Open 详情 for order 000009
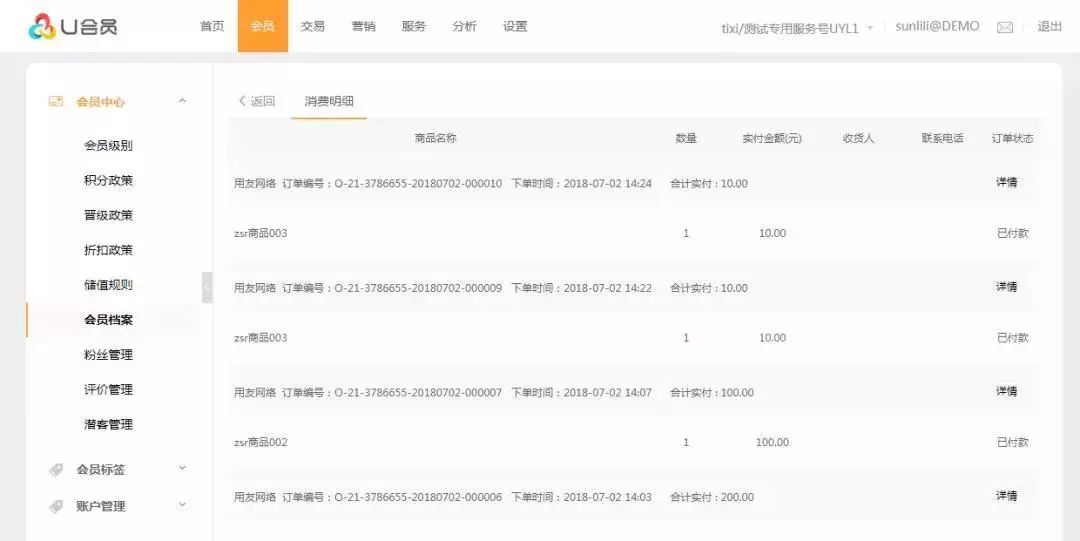 click(x=1006, y=287)
